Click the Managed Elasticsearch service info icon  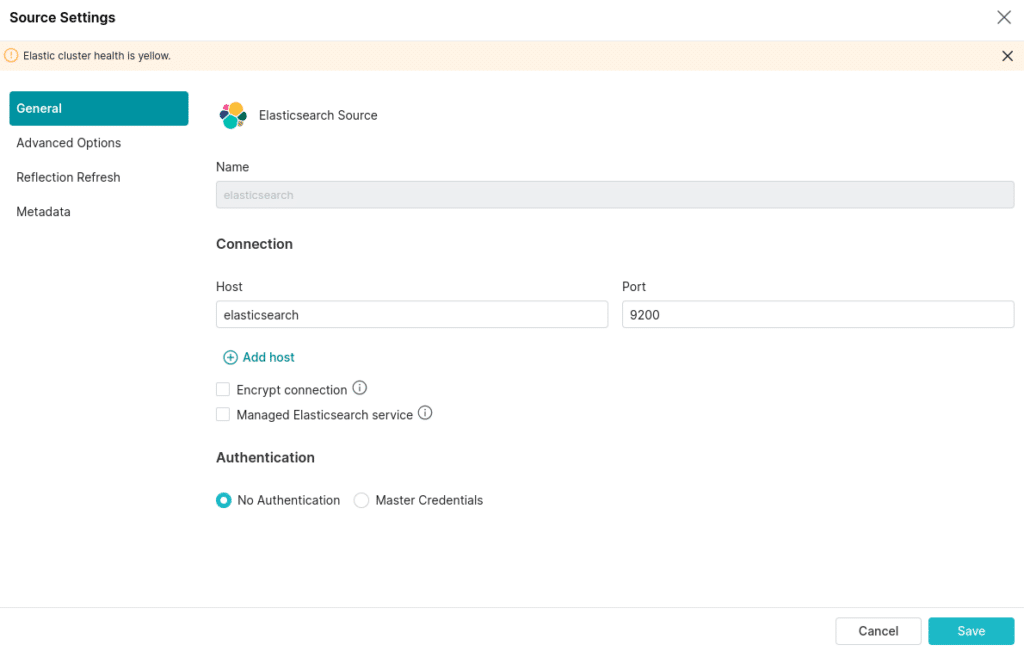pos(425,413)
